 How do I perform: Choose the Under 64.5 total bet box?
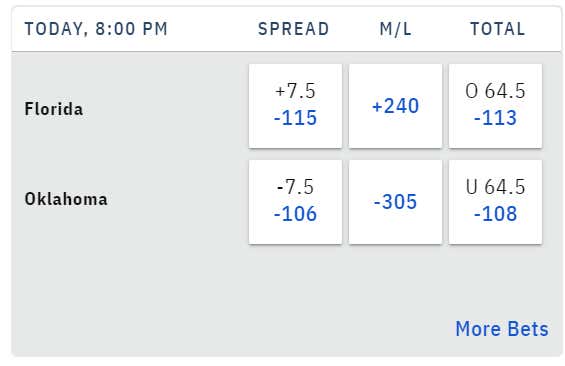tap(495, 202)
